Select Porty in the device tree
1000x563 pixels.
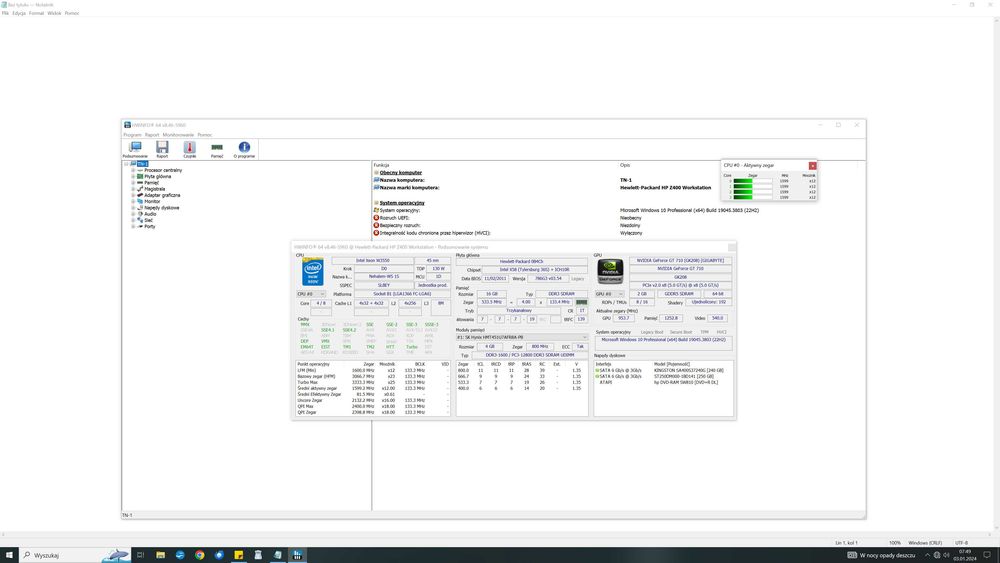click(150, 226)
